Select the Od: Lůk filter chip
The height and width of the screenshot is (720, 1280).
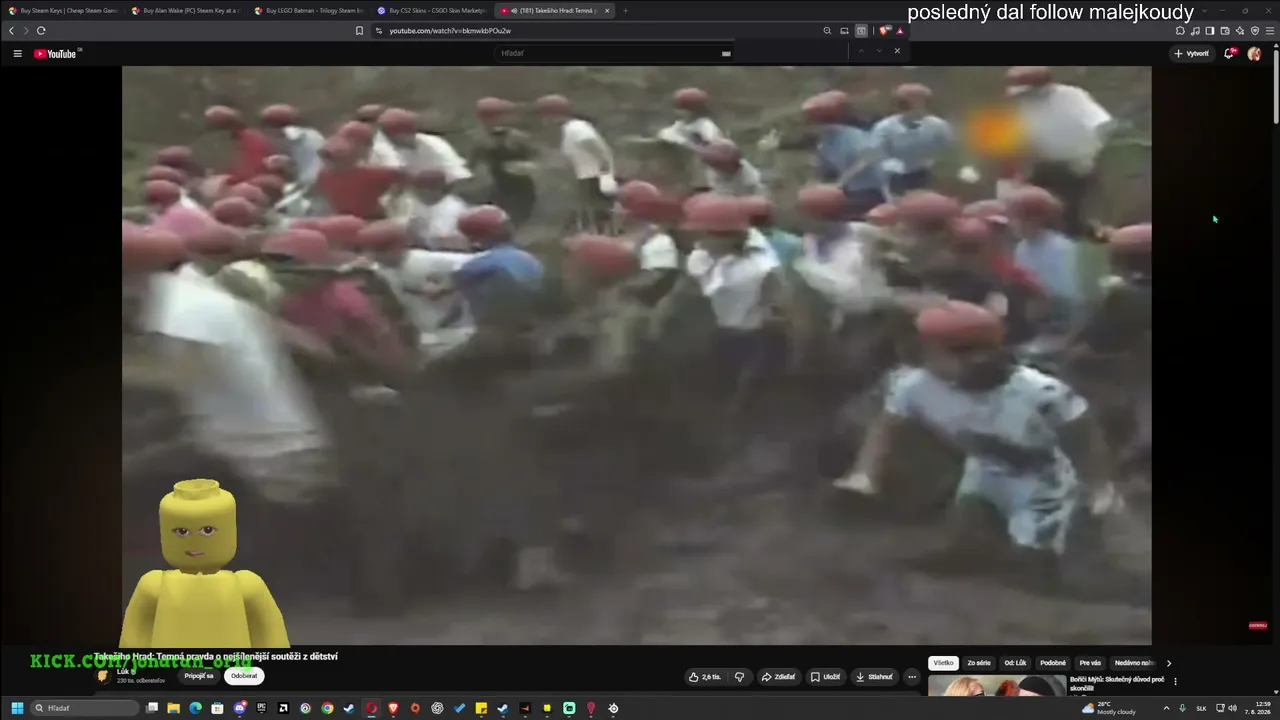point(1015,663)
